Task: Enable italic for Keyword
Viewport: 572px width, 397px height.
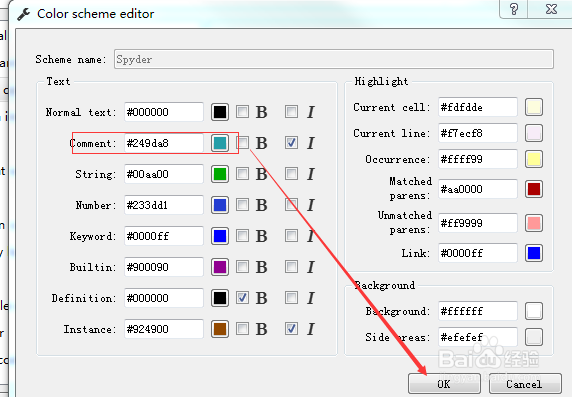Action: (291, 235)
